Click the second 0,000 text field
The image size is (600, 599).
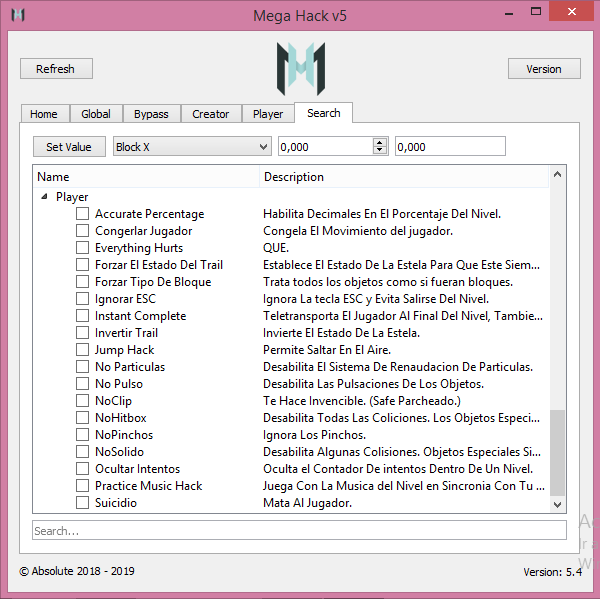450,146
